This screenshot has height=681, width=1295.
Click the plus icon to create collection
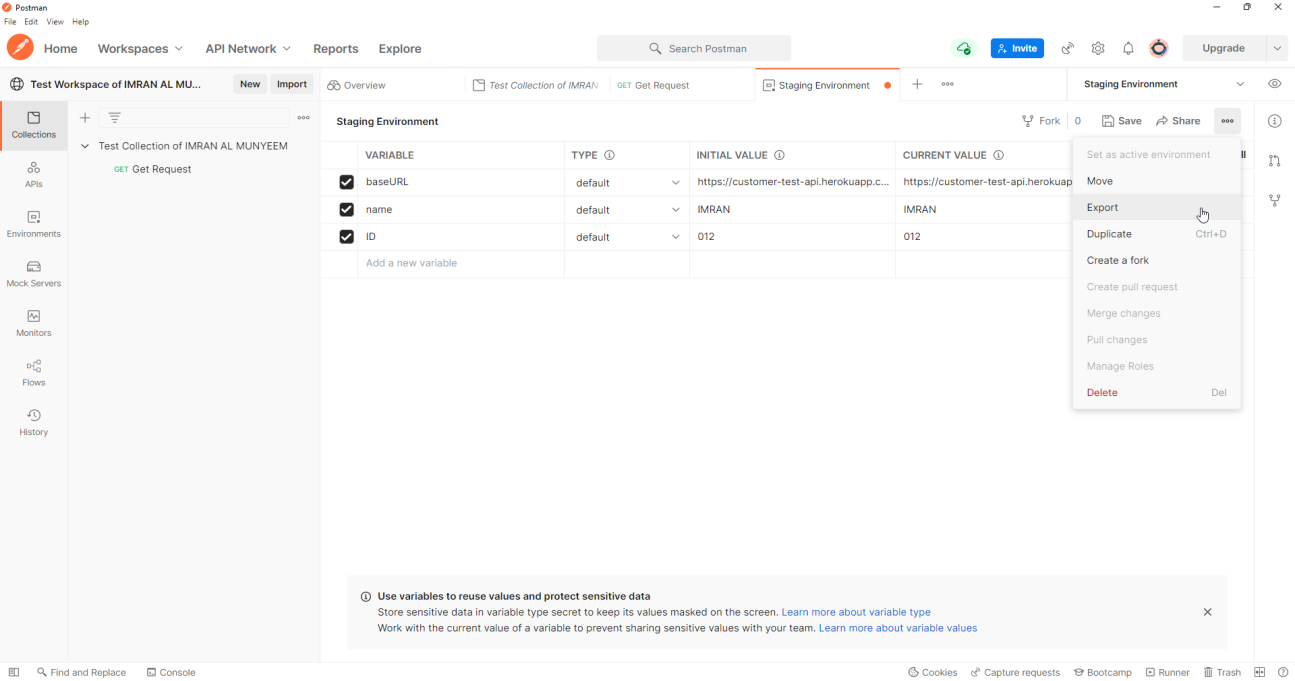tap(85, 118)
